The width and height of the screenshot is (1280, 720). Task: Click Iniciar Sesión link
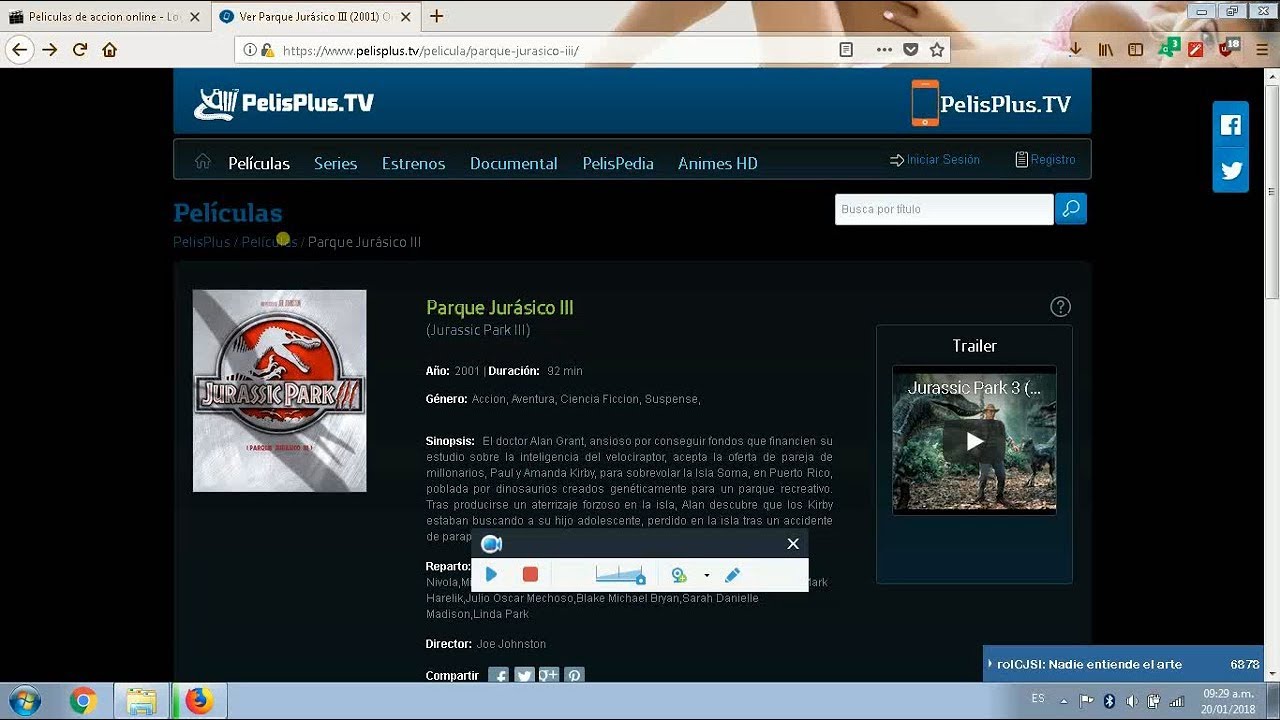pyautogui.click(x=935, y=160)
